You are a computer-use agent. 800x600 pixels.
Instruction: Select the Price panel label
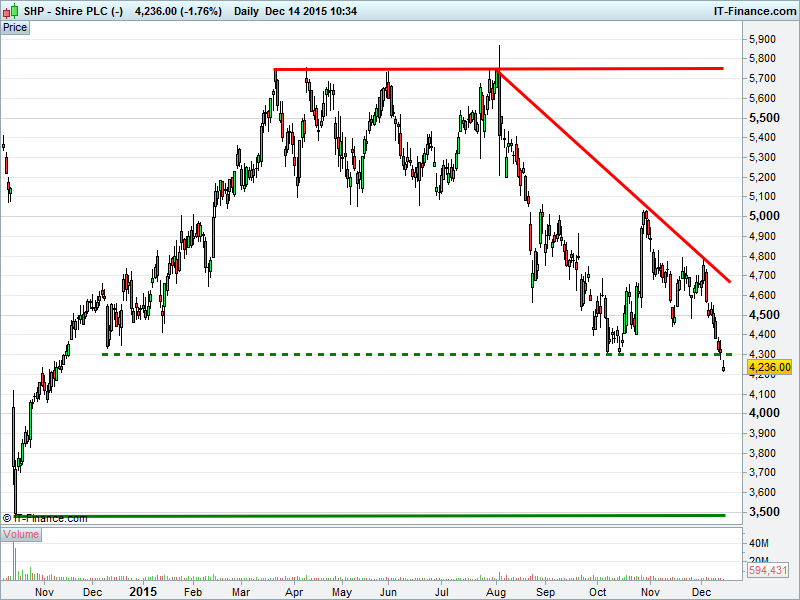16,27
